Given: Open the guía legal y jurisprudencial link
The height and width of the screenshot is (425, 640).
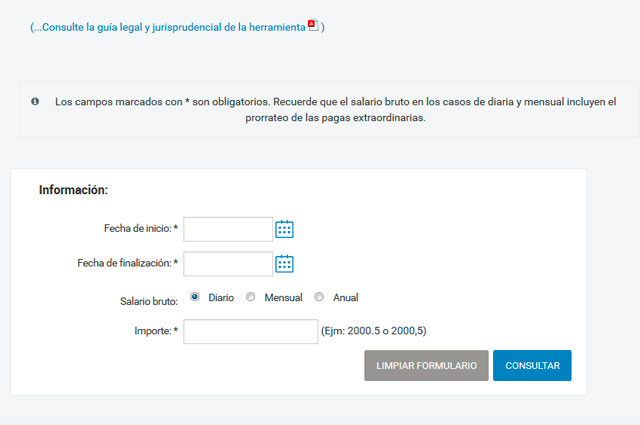Looking at the screenshot, I should (x=174, y=27).
